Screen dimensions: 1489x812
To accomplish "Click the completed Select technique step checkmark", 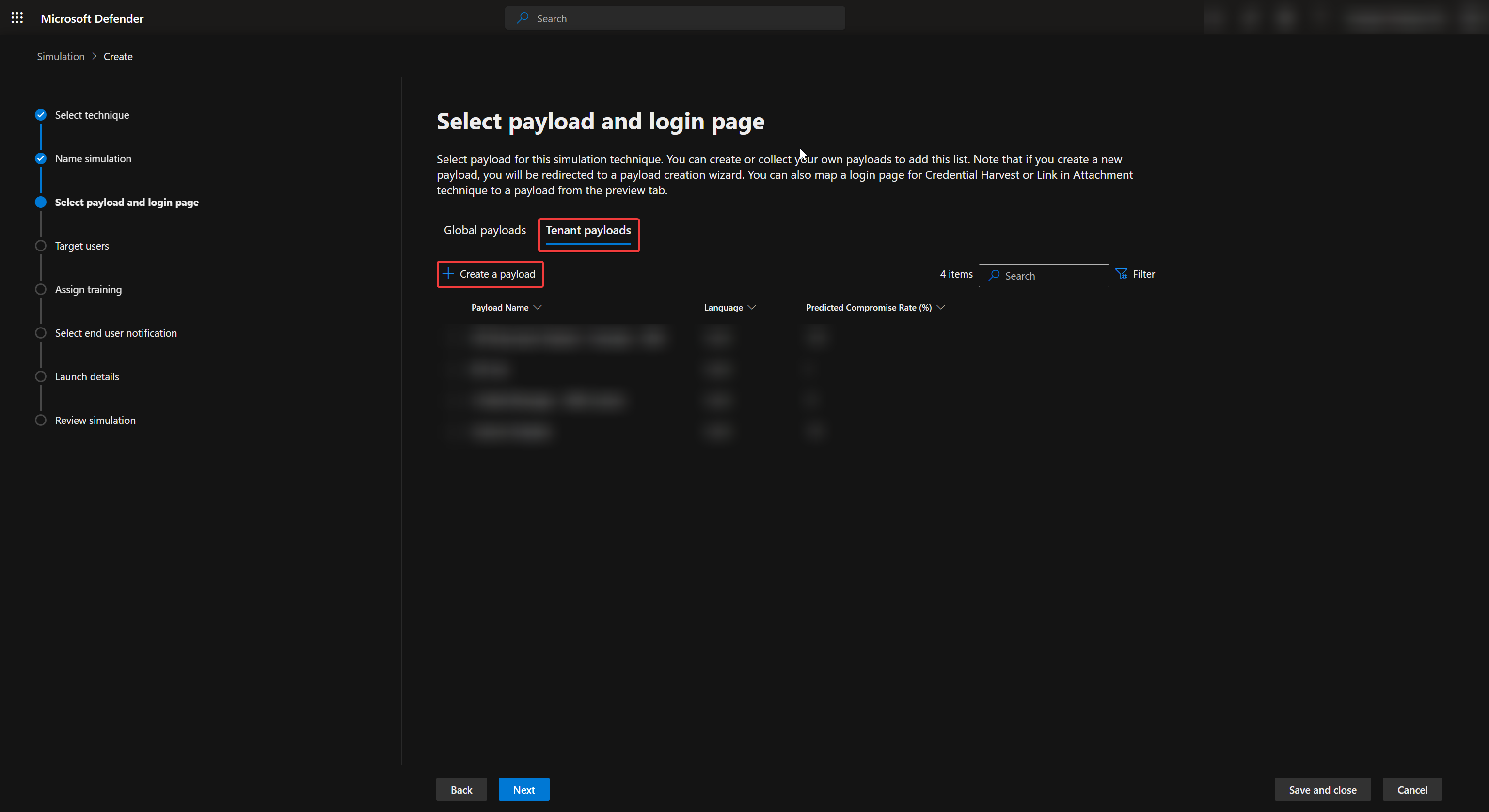I will (x=40, y=115).
